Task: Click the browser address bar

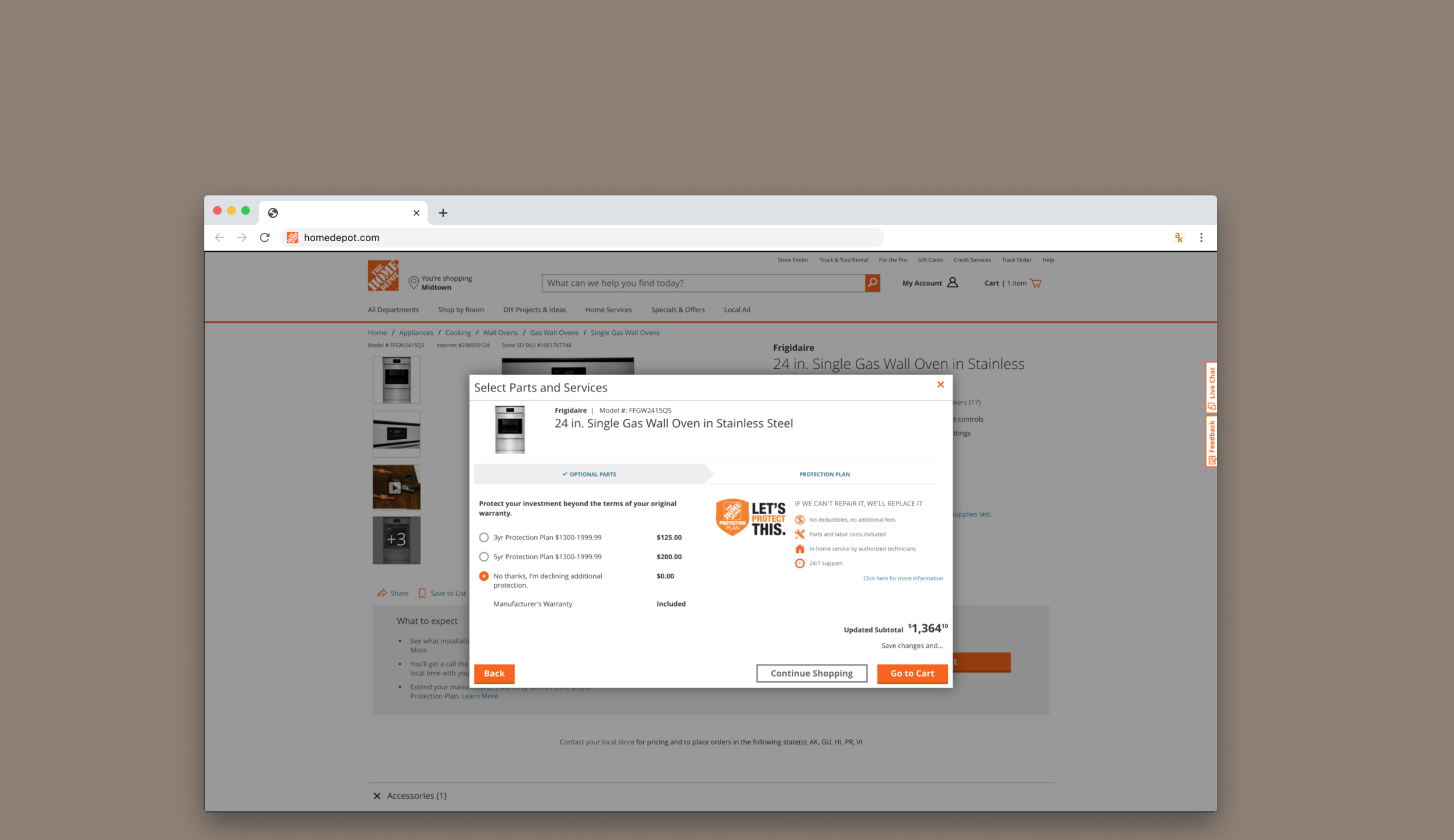Action: tap(581, 238)
